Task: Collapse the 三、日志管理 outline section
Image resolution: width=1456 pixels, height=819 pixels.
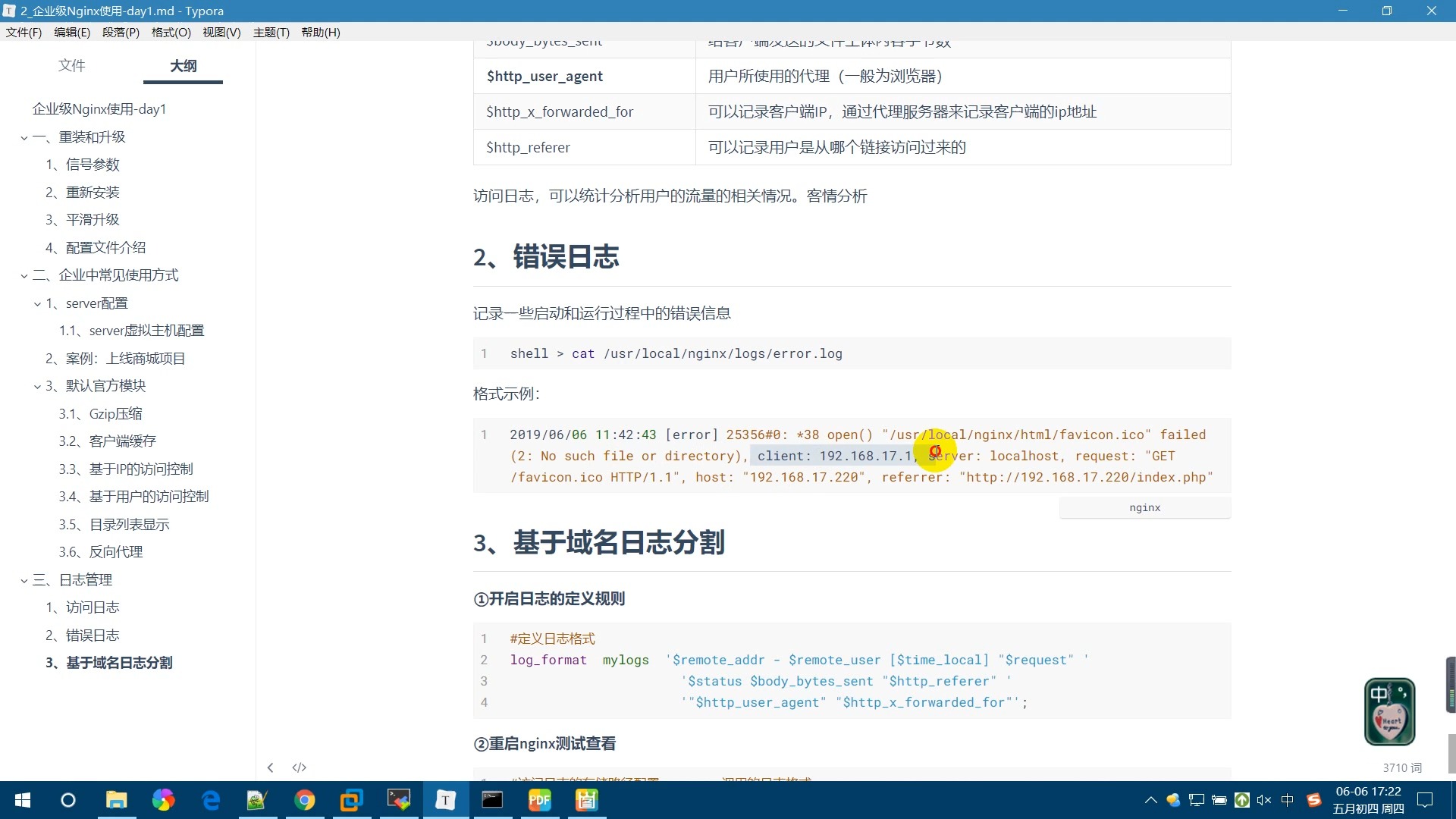Action: [x=24, y=581]
